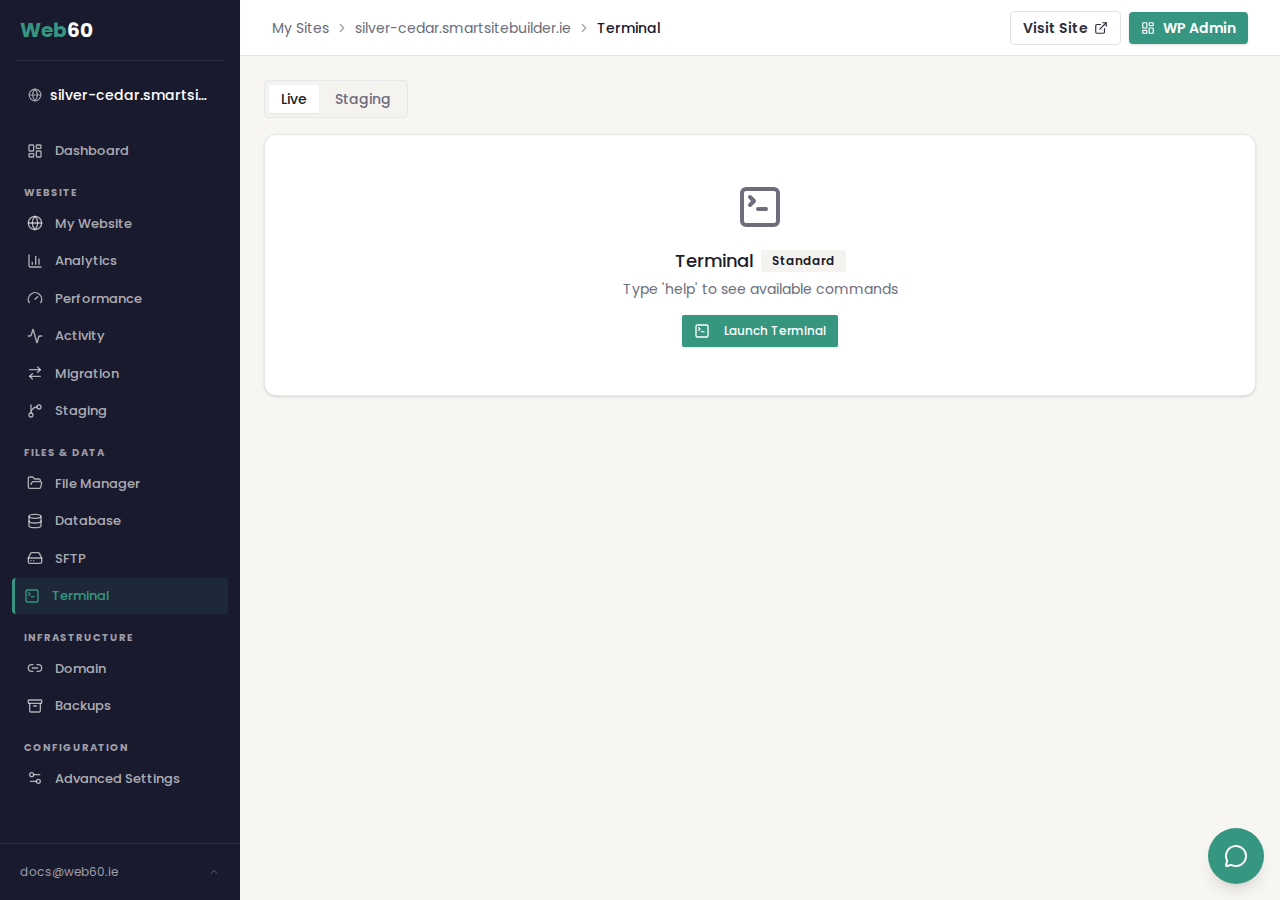Launch the Terminal
1280x900 pixels.
tap(760, 331)
